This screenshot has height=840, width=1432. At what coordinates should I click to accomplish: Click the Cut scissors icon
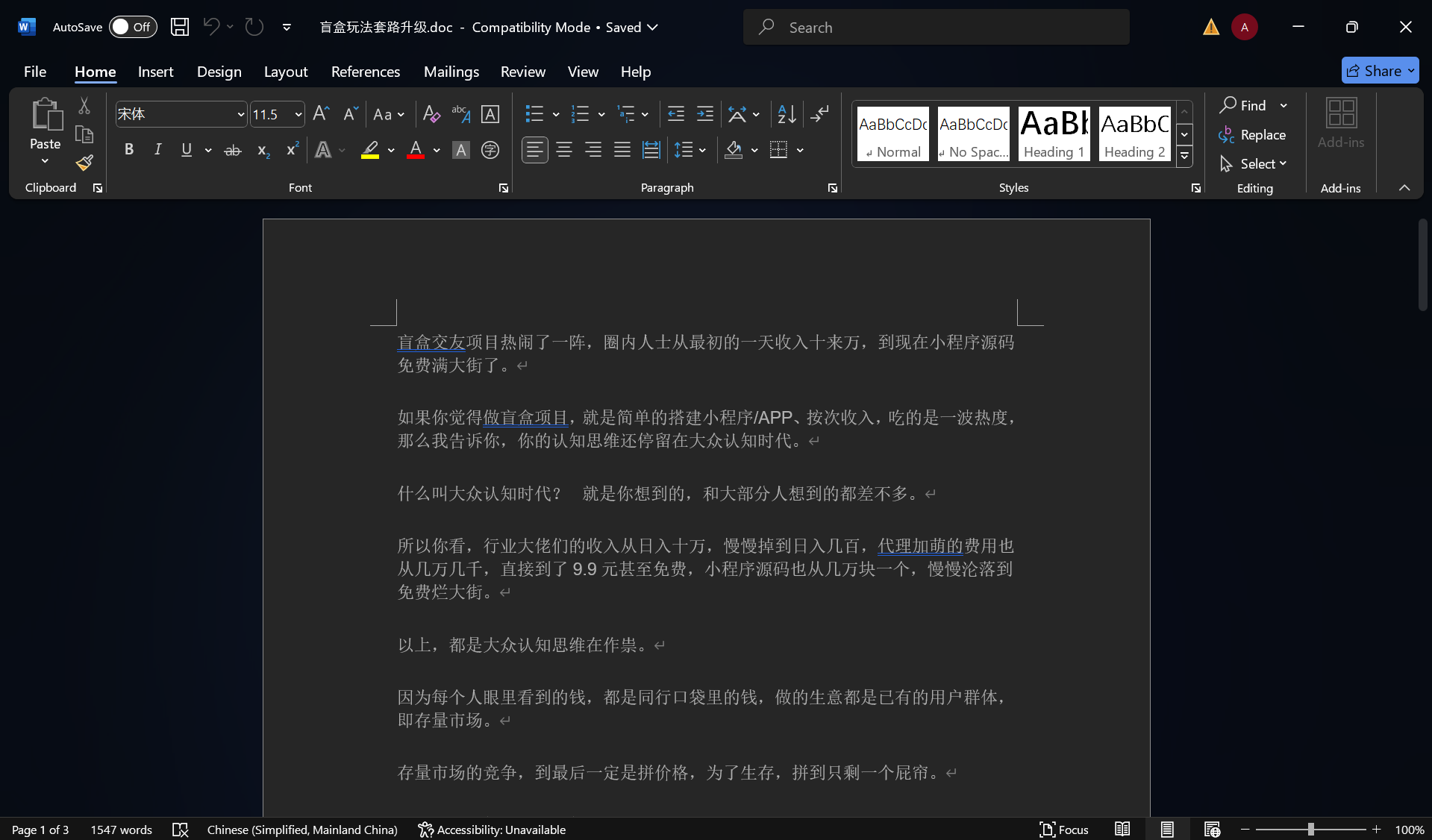click(84, 106)
